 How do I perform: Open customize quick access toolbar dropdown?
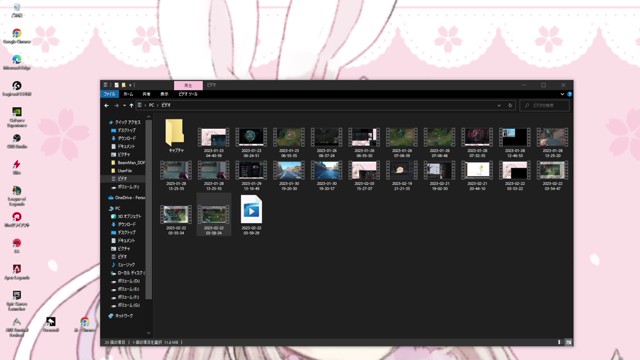[130, 85]
